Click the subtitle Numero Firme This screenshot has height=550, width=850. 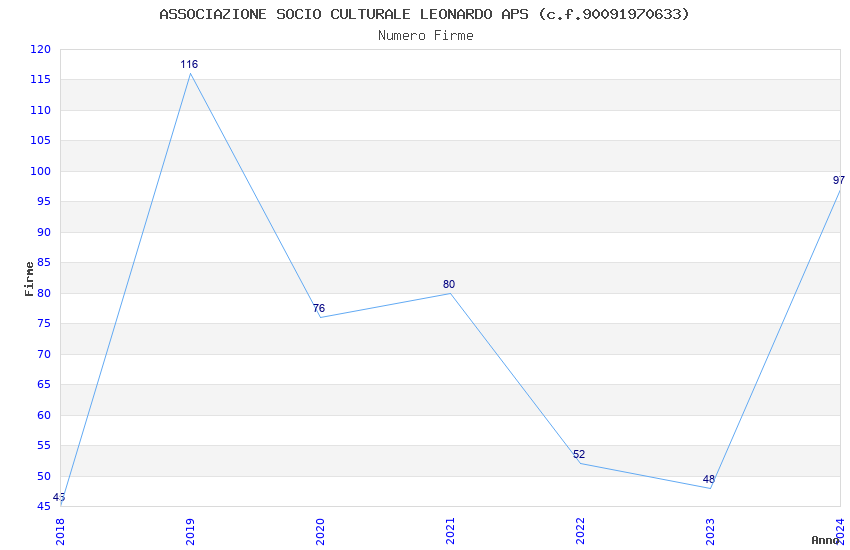tap(426, 36)
